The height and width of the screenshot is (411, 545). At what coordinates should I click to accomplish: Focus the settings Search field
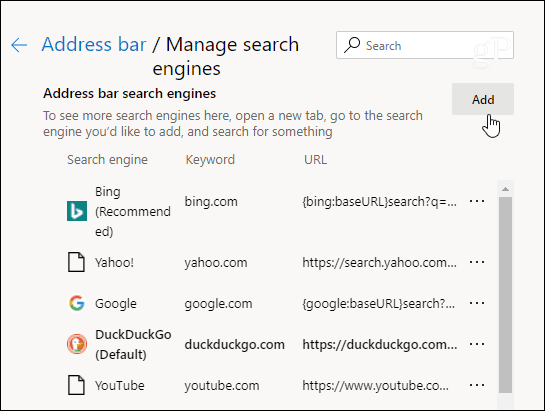425,45
